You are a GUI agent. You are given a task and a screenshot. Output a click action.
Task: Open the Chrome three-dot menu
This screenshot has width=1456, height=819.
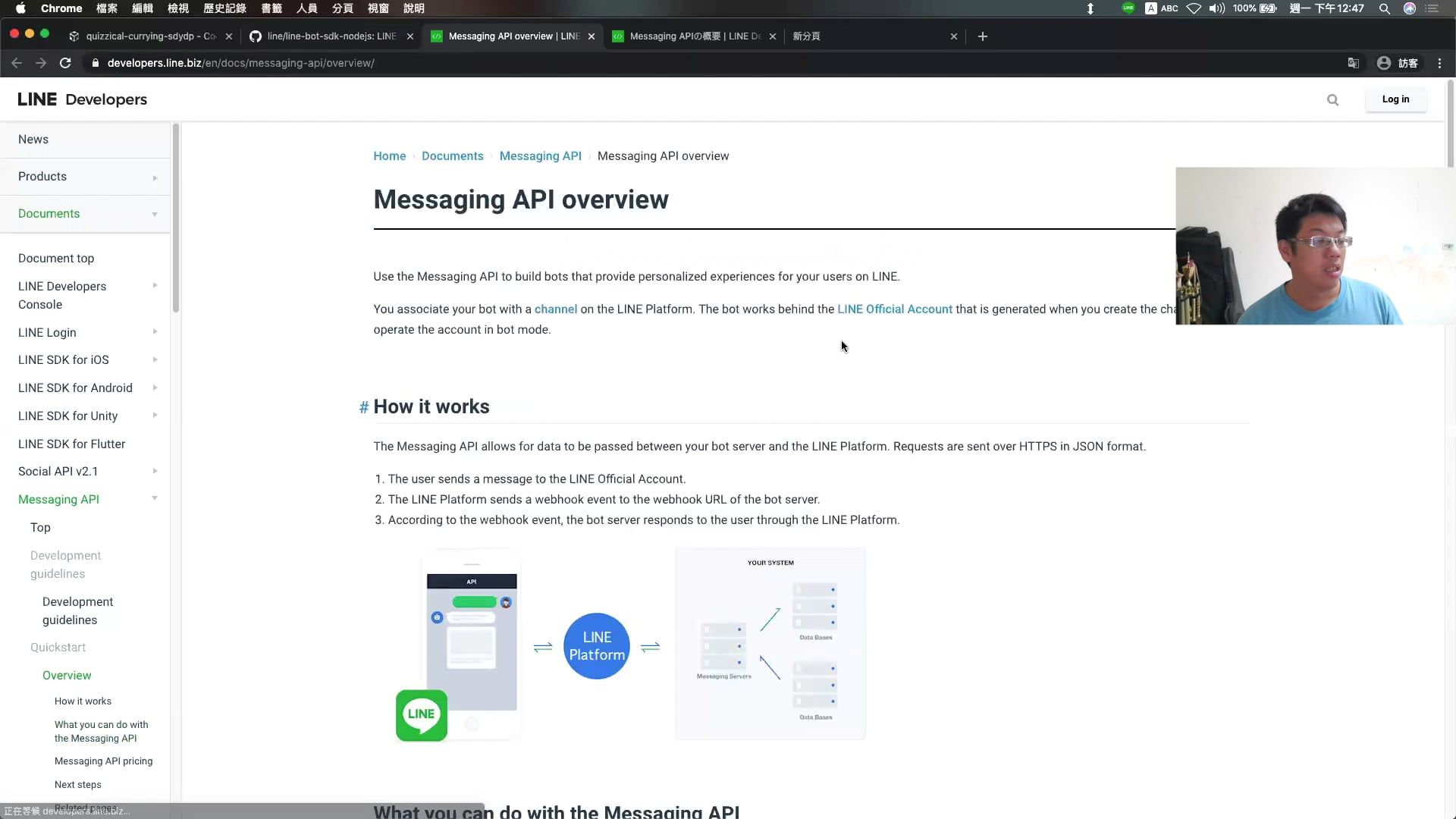point(1439,63)
